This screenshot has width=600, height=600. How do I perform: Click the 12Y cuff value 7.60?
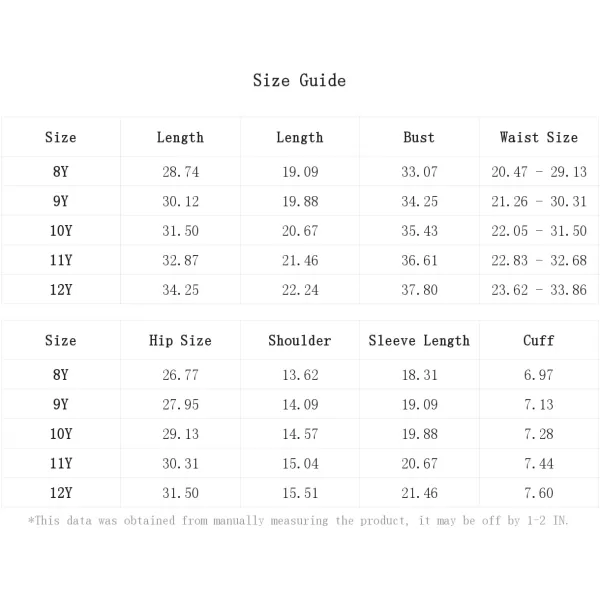(539, 493)
